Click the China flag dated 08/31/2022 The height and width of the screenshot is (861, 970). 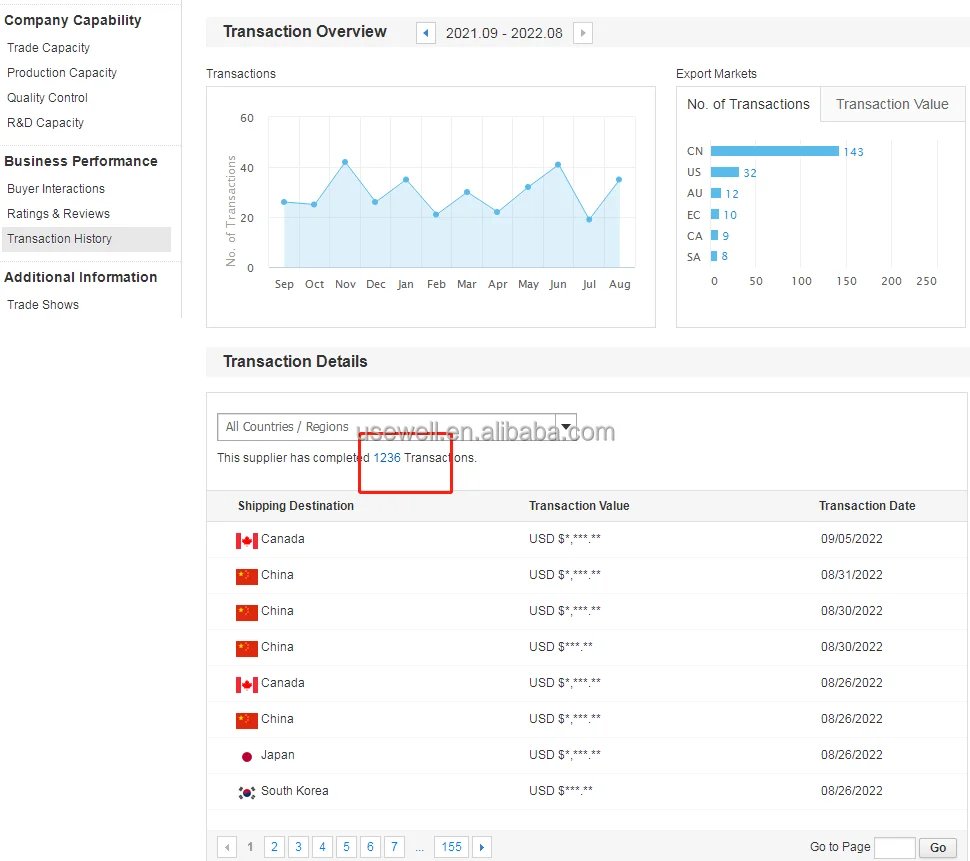coord(247,576)
